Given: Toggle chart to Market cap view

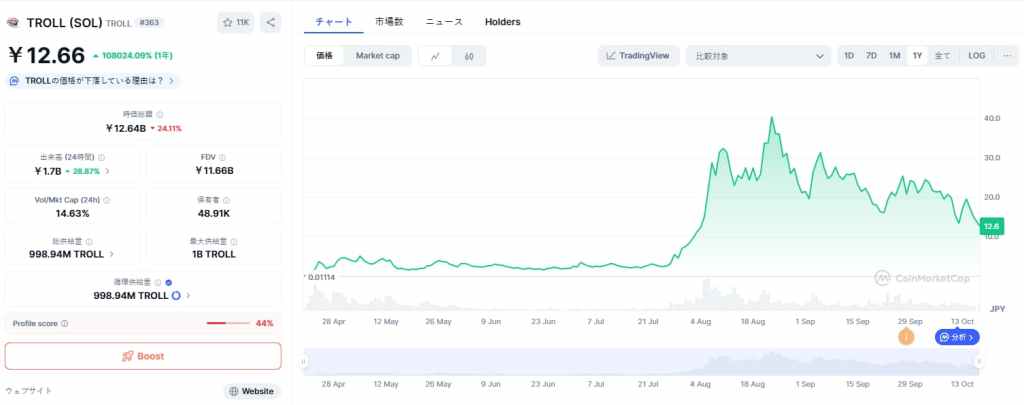Looking at the screenshot, I should (x=377, y=56).
